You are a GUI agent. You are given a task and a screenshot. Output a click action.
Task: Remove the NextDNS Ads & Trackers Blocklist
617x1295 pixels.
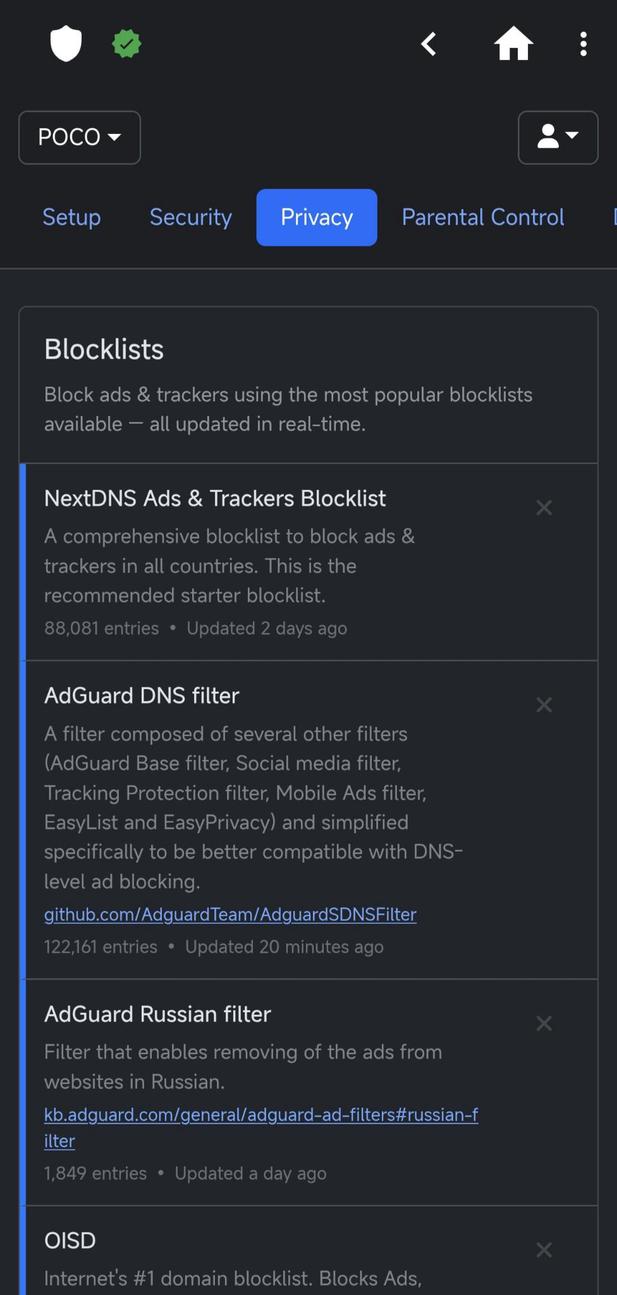(543, 507)
